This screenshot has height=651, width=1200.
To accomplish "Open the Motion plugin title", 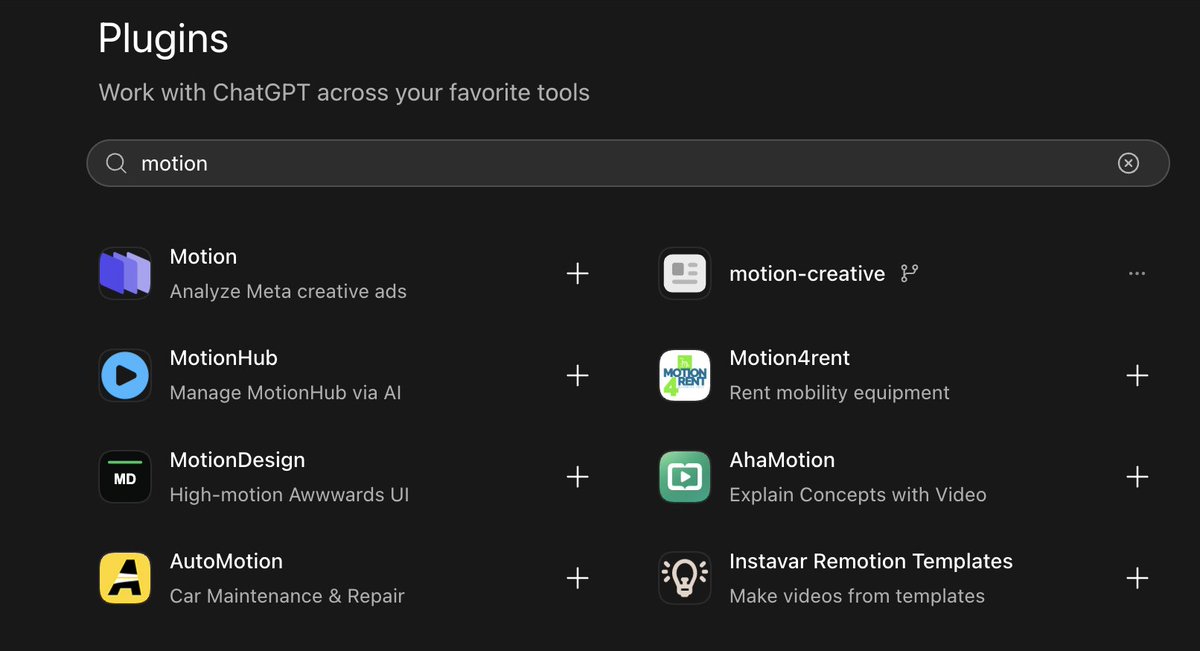I will pos(203,257).
